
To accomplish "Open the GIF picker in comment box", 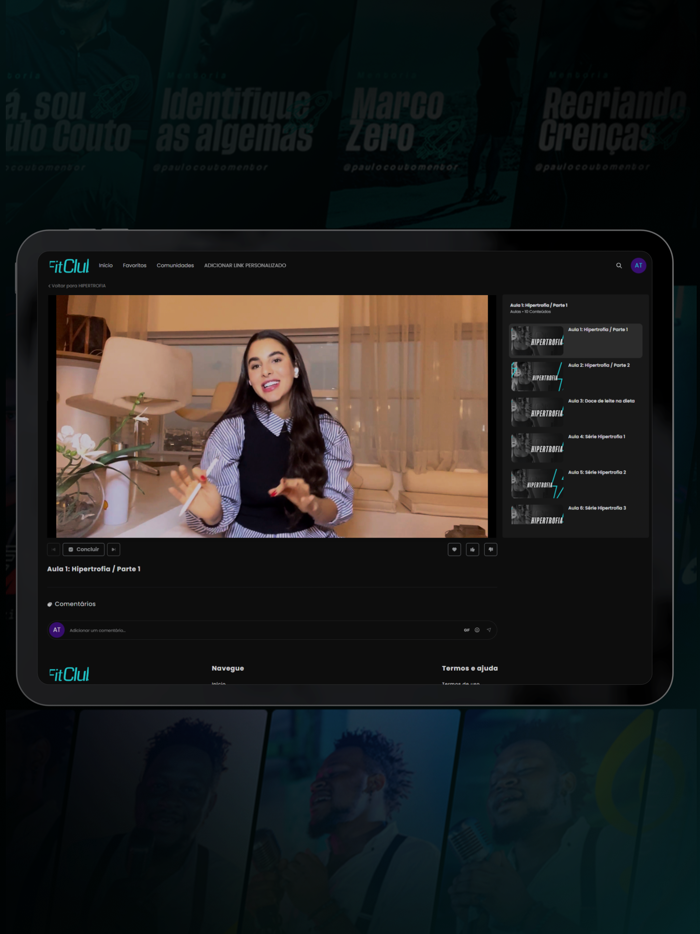I will click(x=466, y=630).
